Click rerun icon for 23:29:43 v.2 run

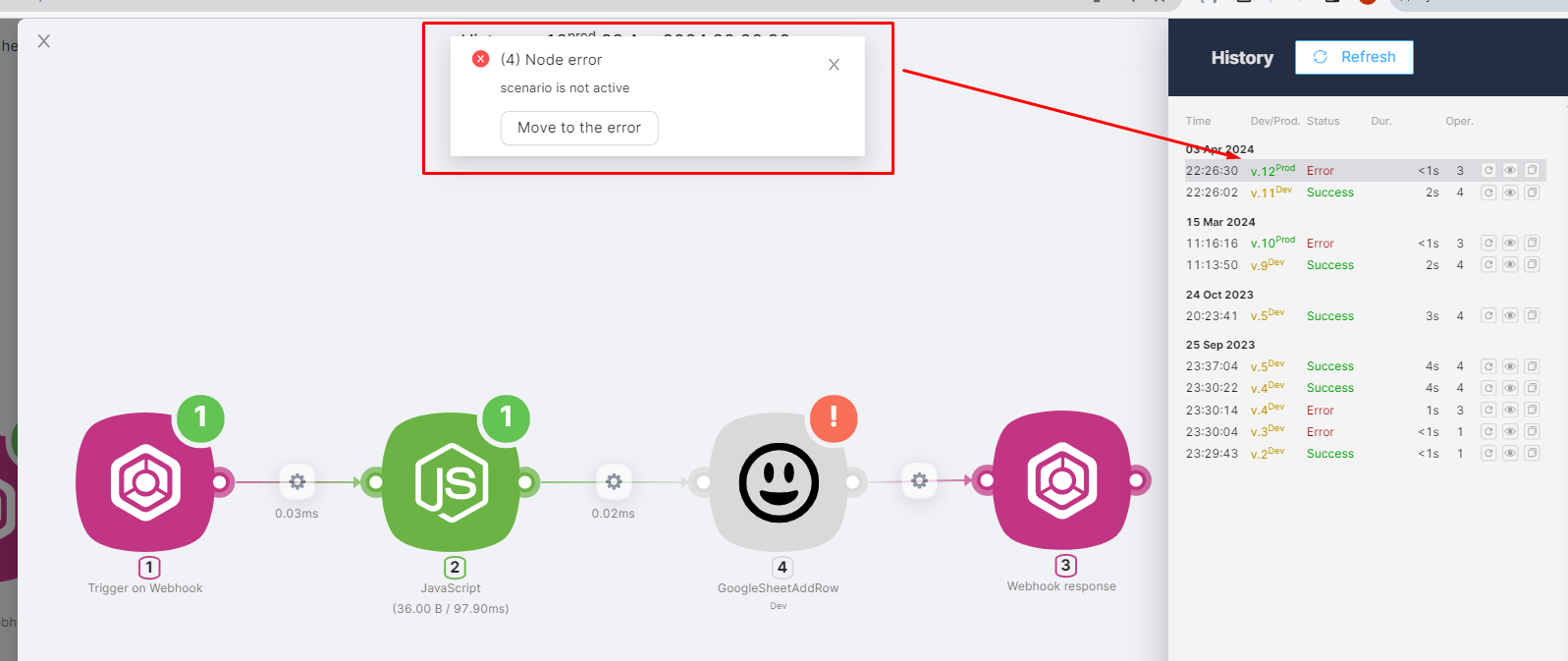pyautogui.click(x=1488, y=454)
